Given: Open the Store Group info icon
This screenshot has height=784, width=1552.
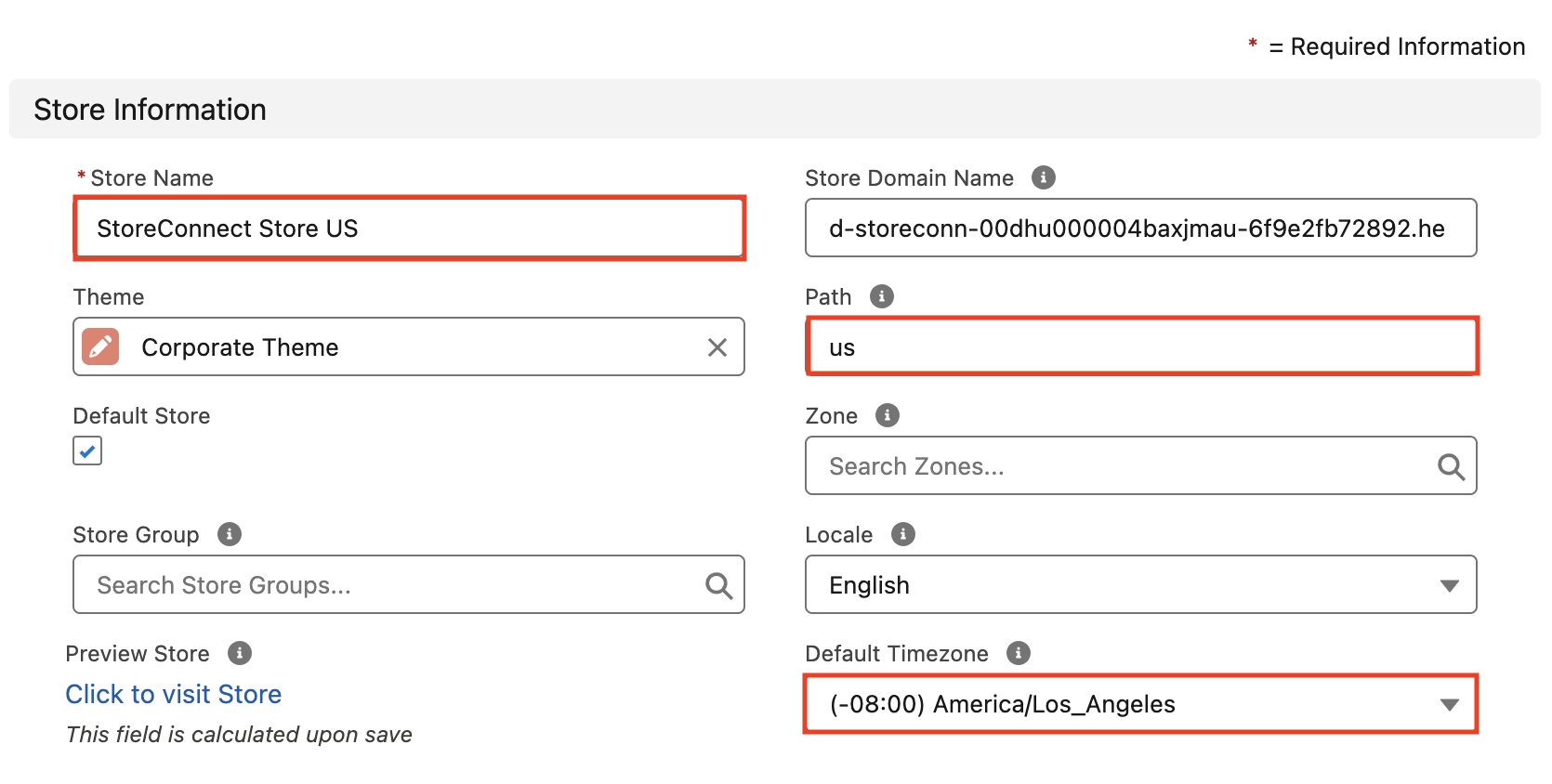Looking at the screenshot, I should pyautogui.click(x=230, y=534).
